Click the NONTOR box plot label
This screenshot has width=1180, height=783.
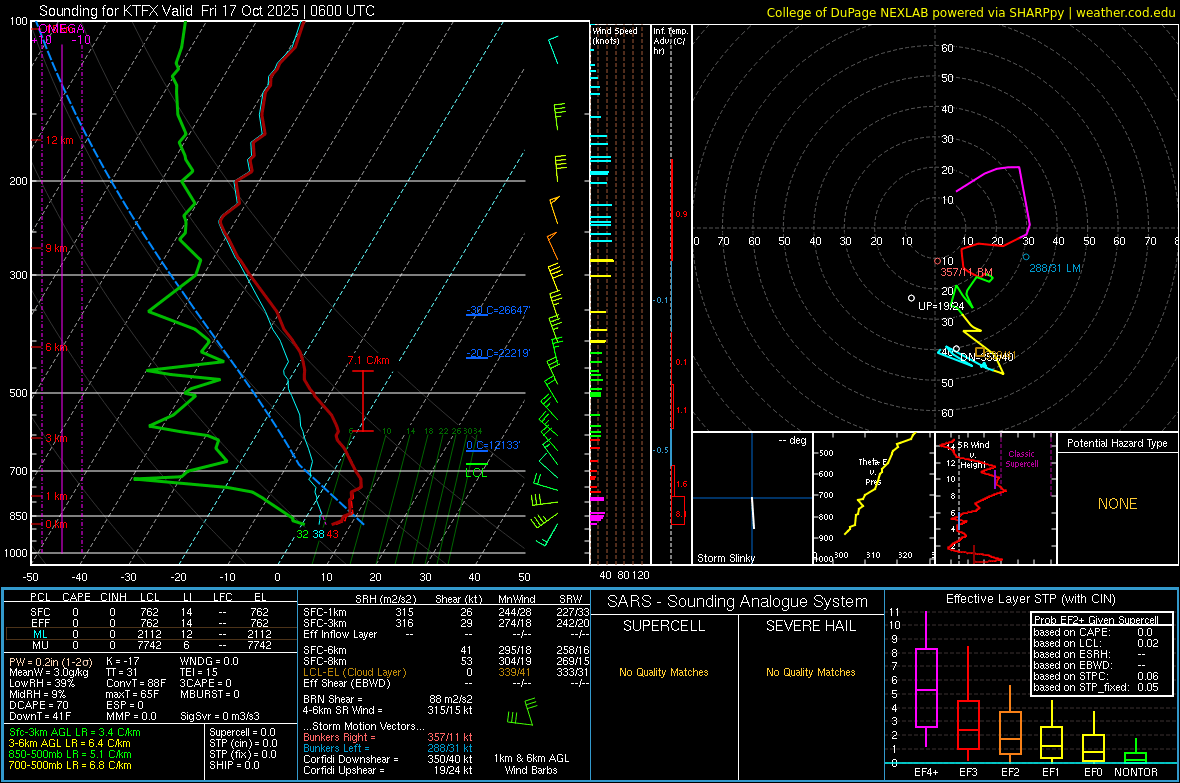click(x=1136, y=772)
